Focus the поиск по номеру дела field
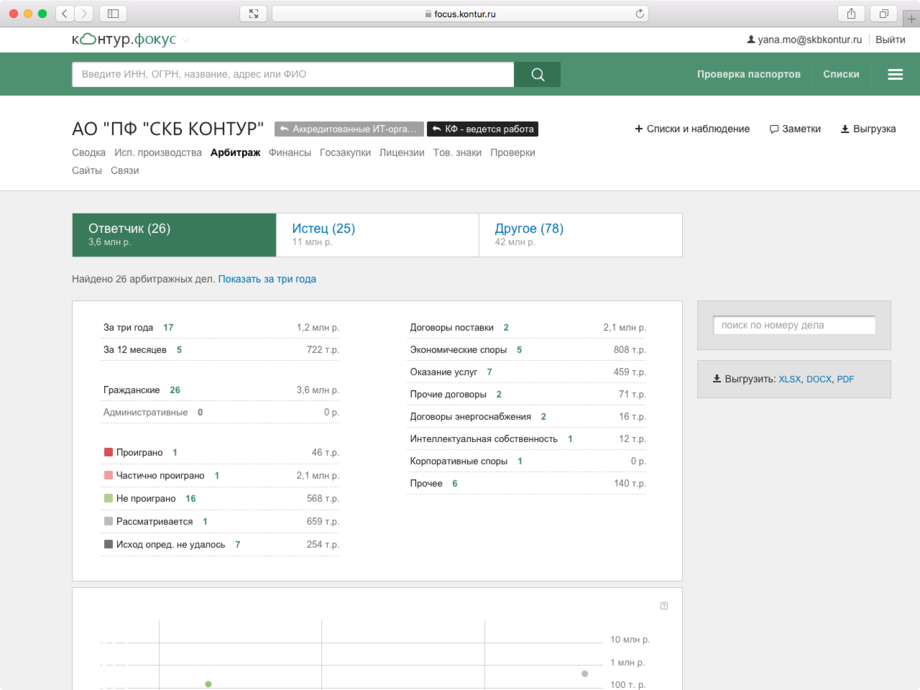The width and height of the screenshot is (920, 690). click(x=794, y=325)
